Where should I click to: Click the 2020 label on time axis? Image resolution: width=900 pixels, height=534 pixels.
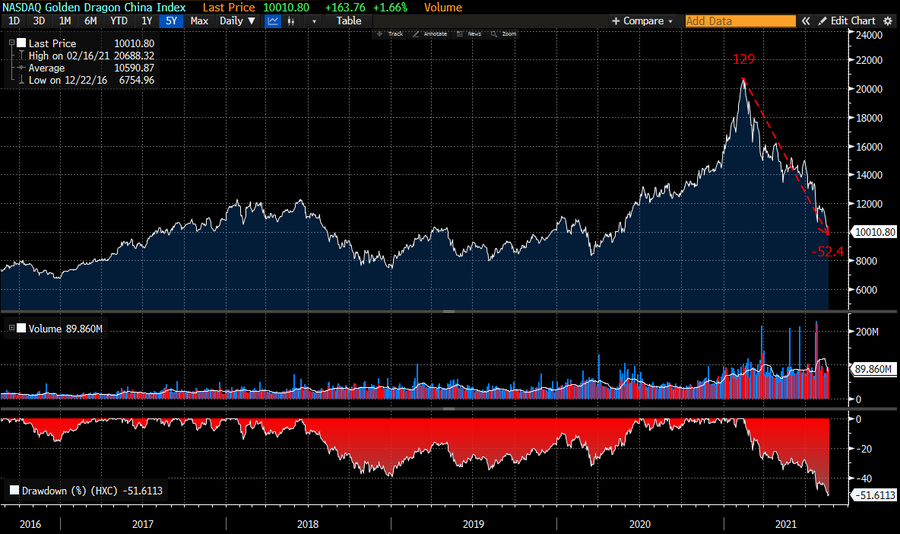pyautogui.click(x=639, y=524)
